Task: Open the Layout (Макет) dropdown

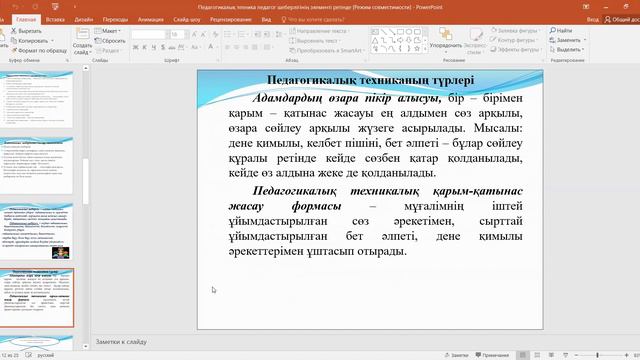Action: 108,31
